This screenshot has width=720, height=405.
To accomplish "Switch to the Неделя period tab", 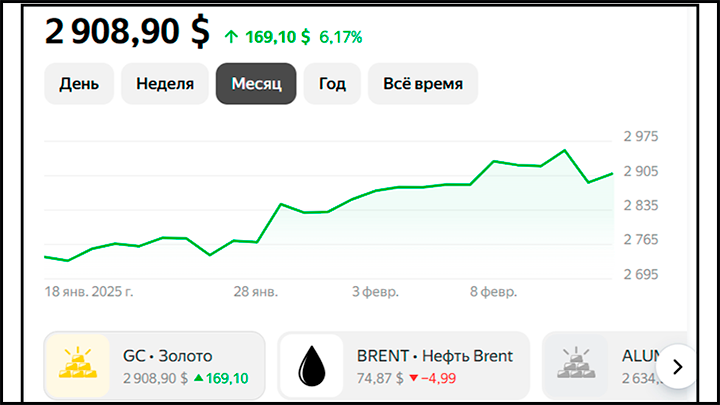I will point(165,84).
